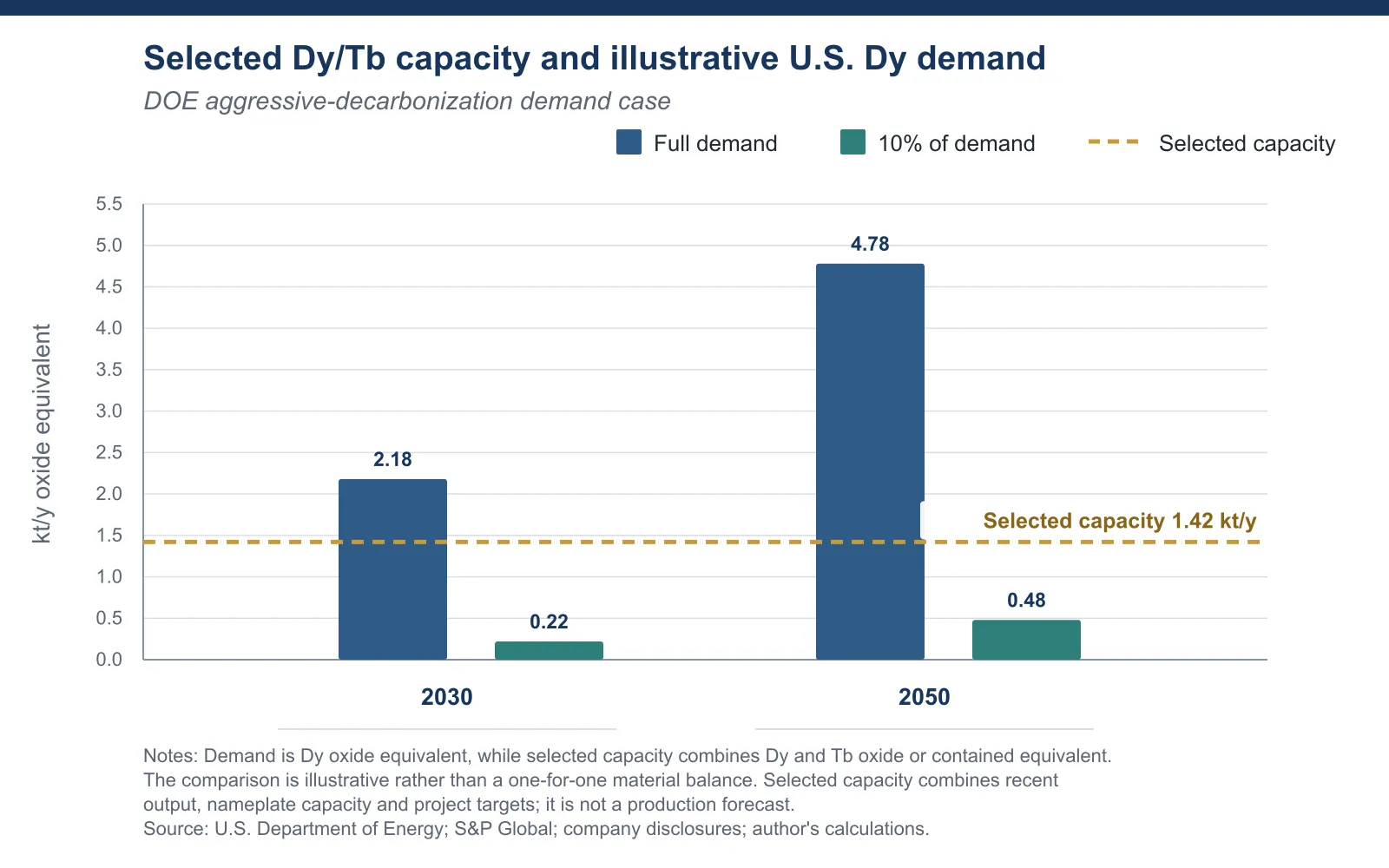Click the DOE aggressive-decarbonization subtitle
Viewport: 1389px width, 868px height.
pos(407,102)
